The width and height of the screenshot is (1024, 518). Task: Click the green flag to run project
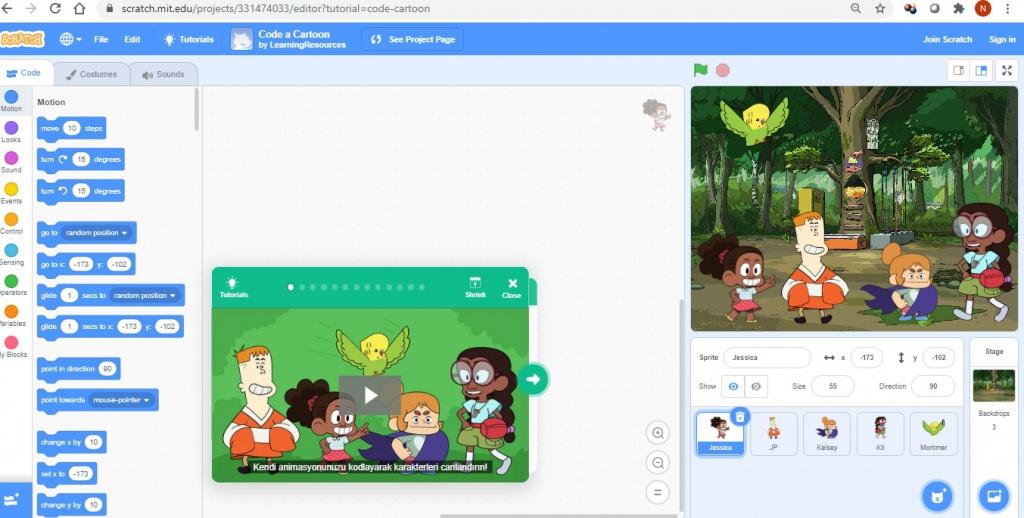[x=701, y=70]
